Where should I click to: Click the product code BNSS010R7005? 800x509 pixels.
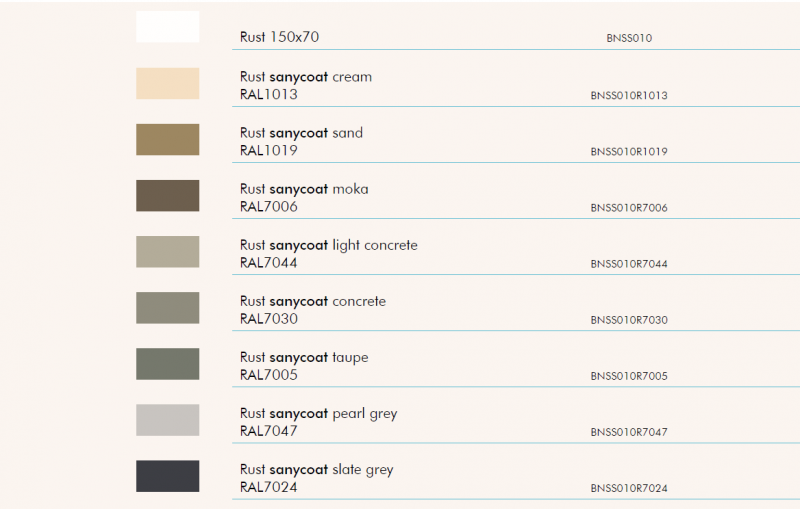(x=629, y=376)
